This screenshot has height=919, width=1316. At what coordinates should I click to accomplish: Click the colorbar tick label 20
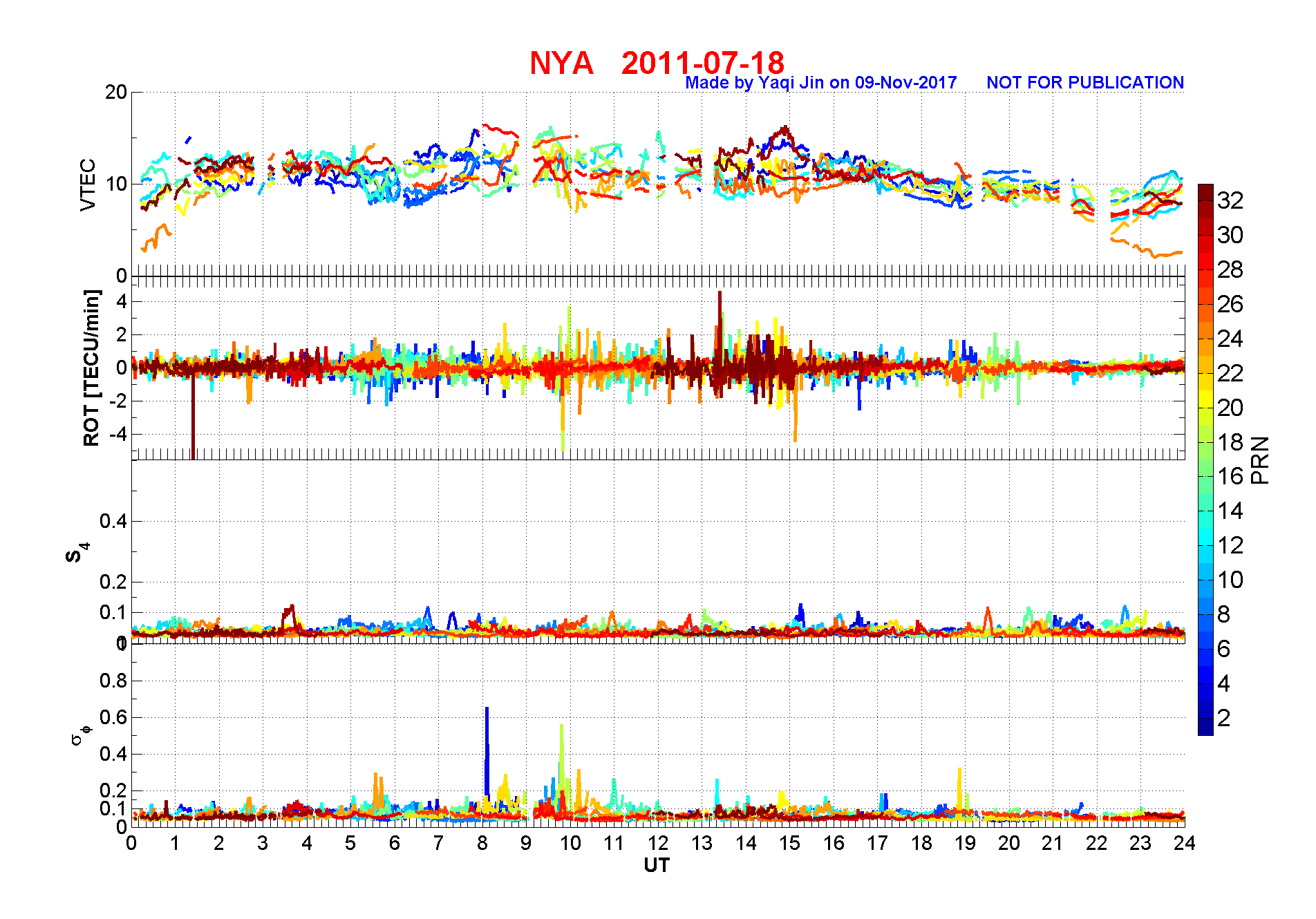(x=1230, y=408)
